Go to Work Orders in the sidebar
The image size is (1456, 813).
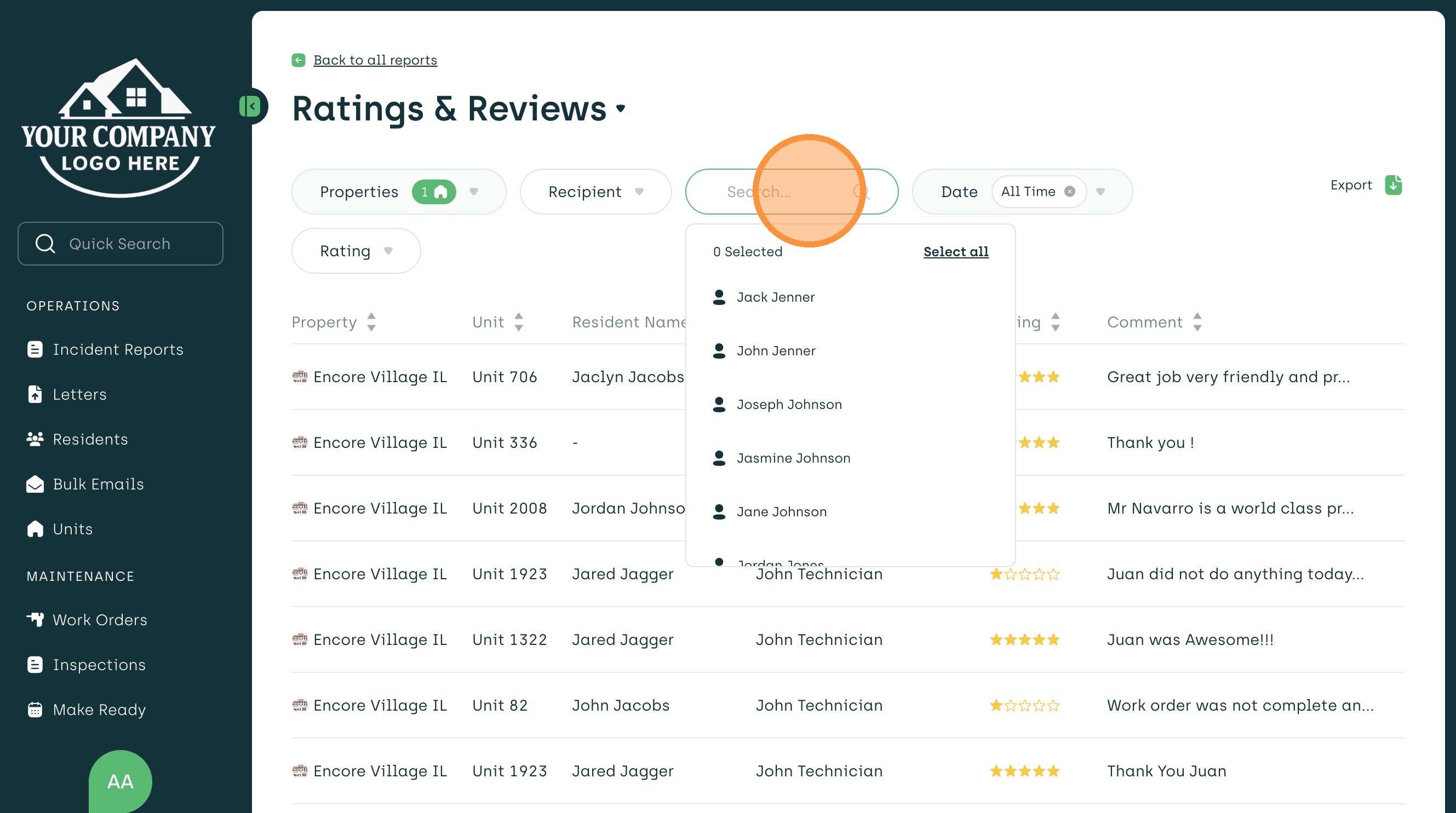(100, 620)
